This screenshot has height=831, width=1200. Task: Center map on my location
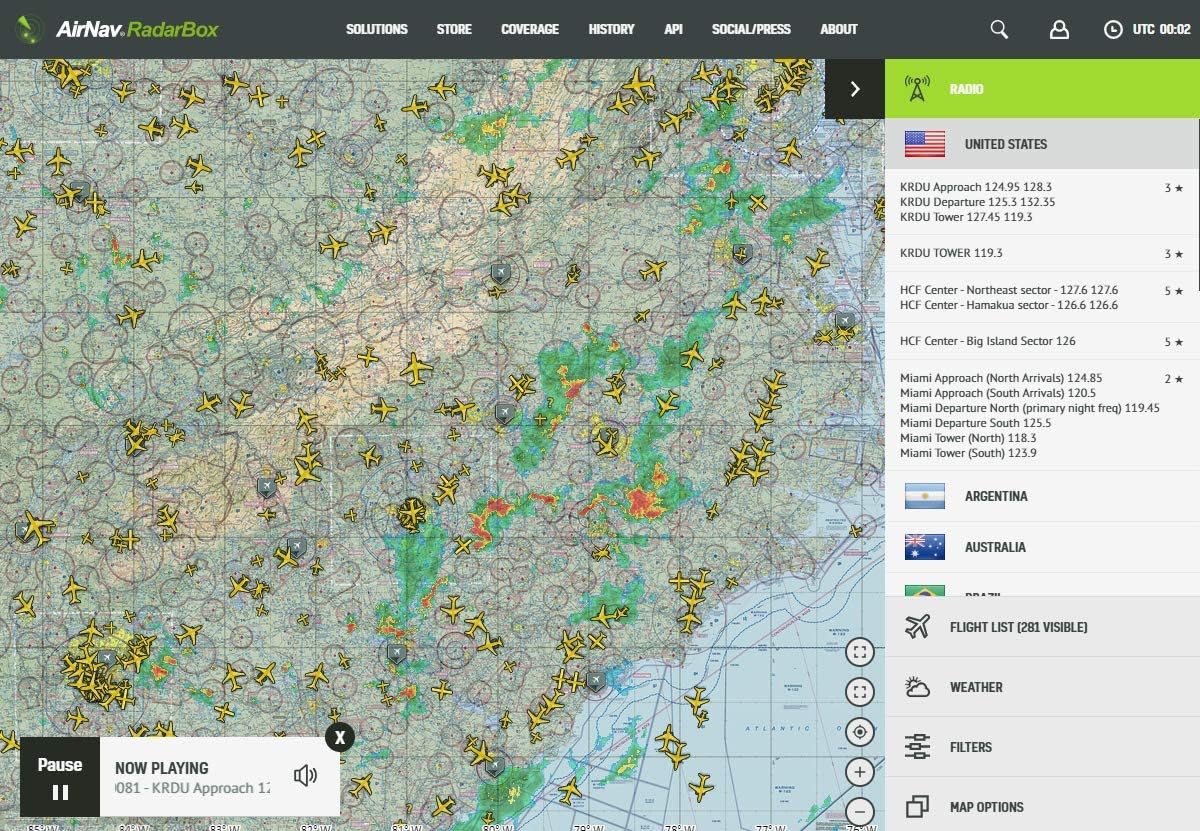pyautogui.click(x=859, y=732)
